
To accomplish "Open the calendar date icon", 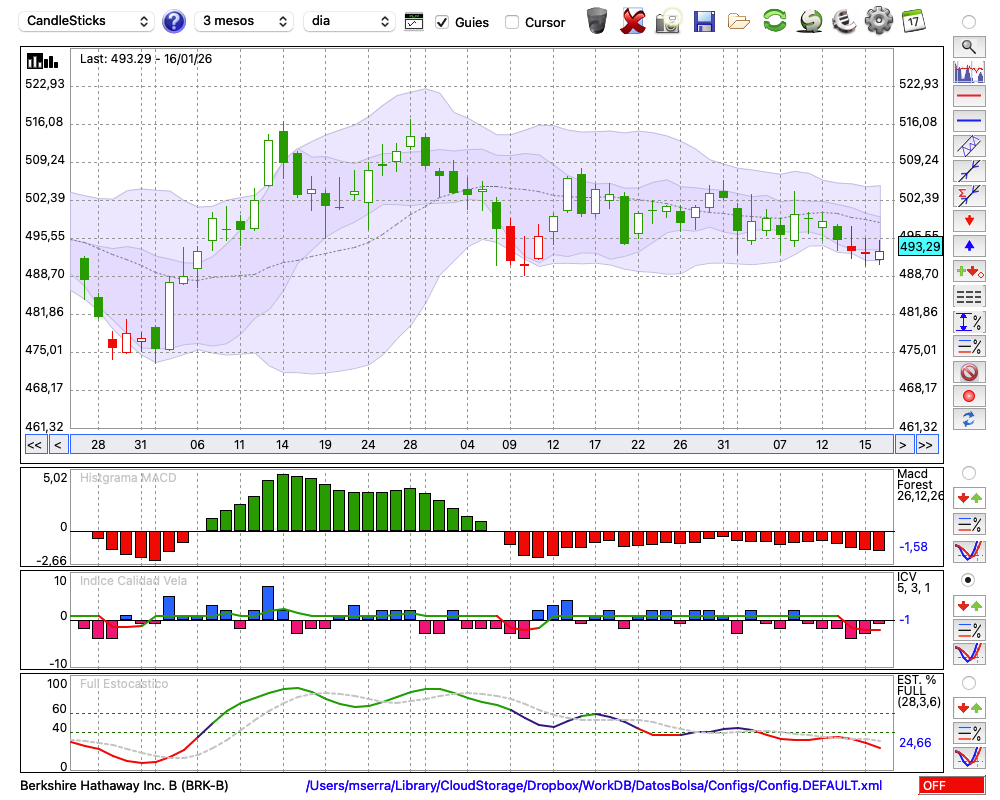I will 912,20.
